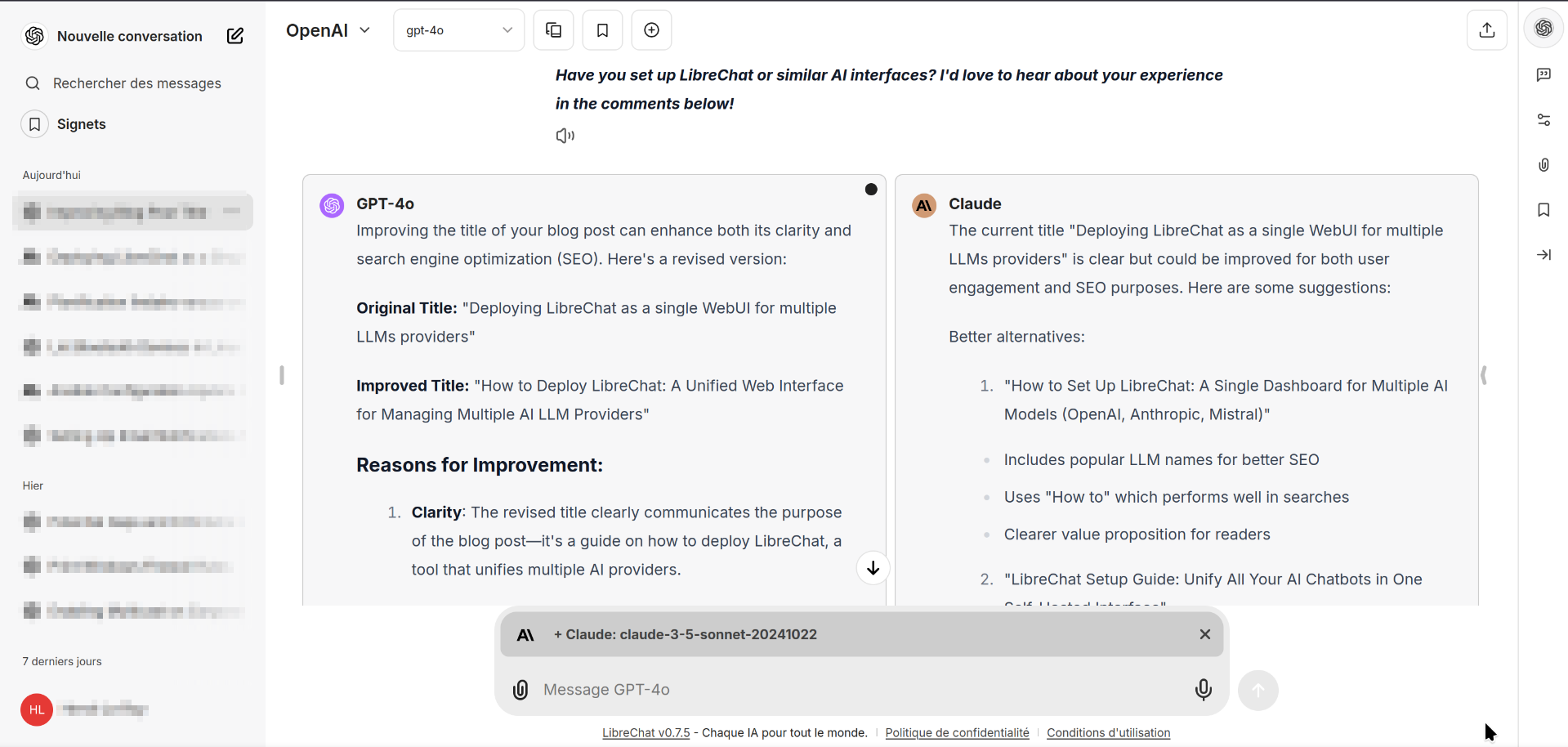Click into the Message GPT-4o input field
The height and width of the screenshot is (747, 1568).
pos(862,690)
